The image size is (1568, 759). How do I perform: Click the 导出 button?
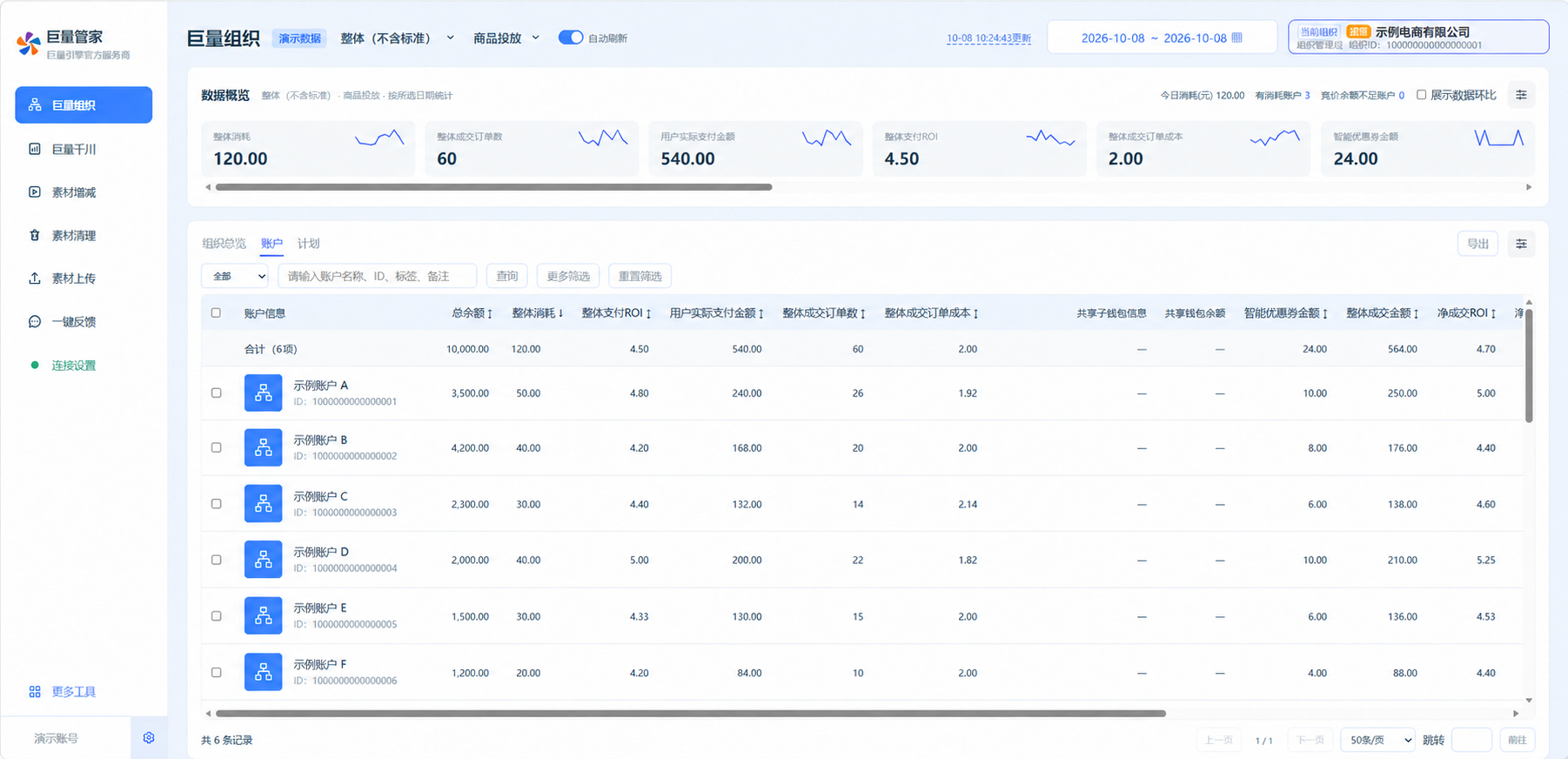point(1478,244)
